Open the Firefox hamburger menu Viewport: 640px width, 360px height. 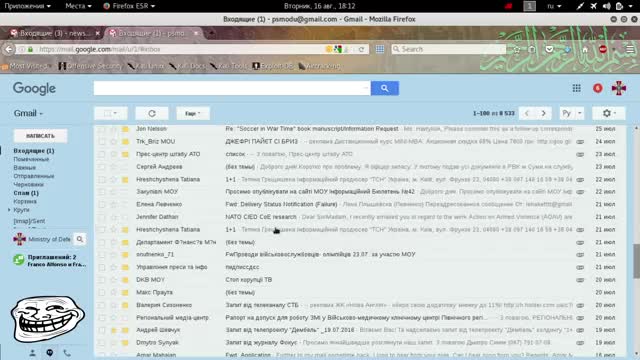(x=630, y=49)
